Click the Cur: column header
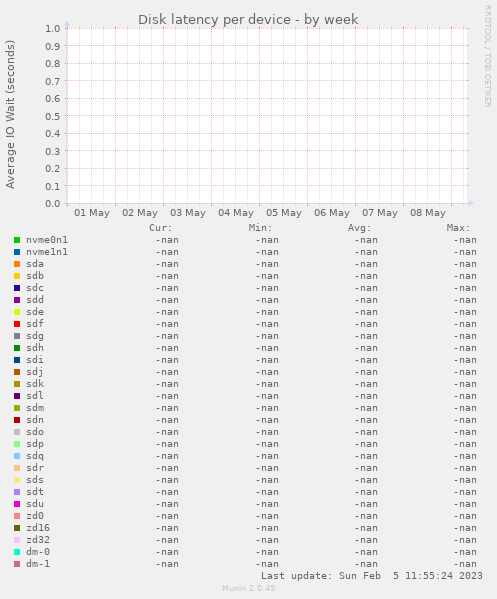The image size is (497, 599). tap(160, 228)
